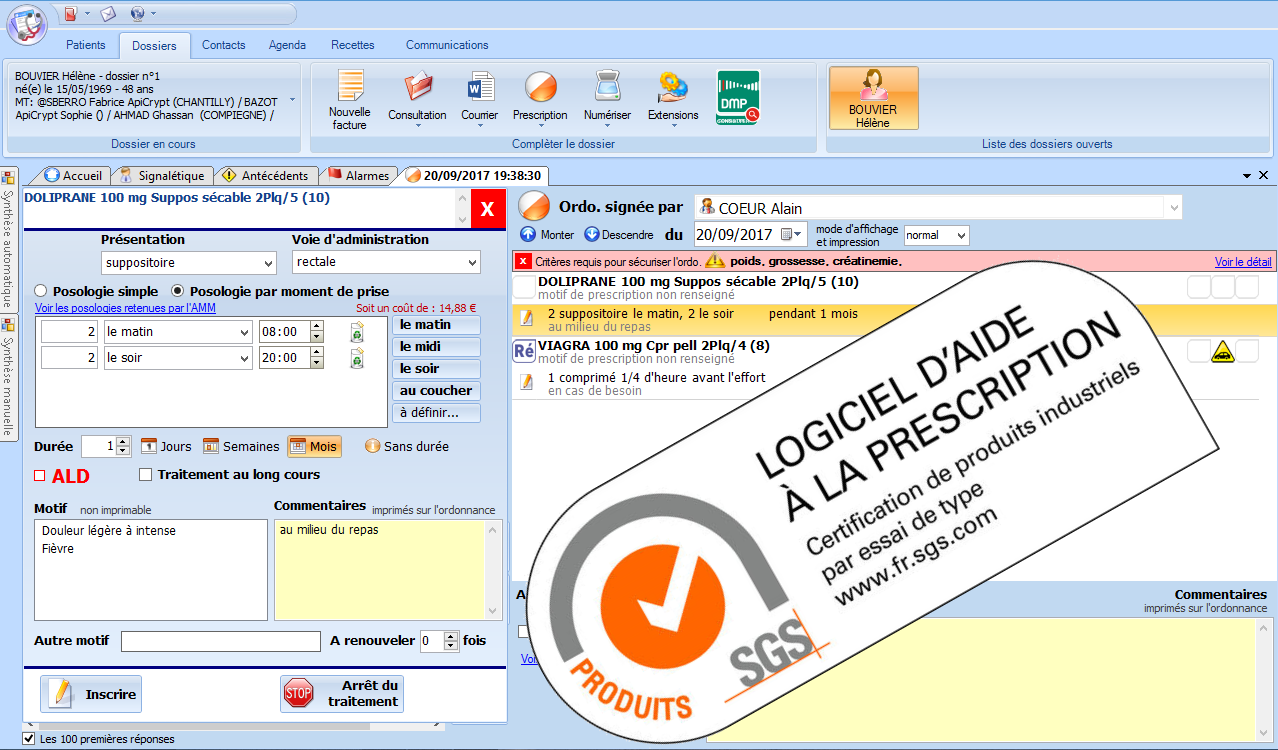1278x750 pixels.
Task: Select the BOUVIER Hélène open dossier button
Action: pos(873,98)
